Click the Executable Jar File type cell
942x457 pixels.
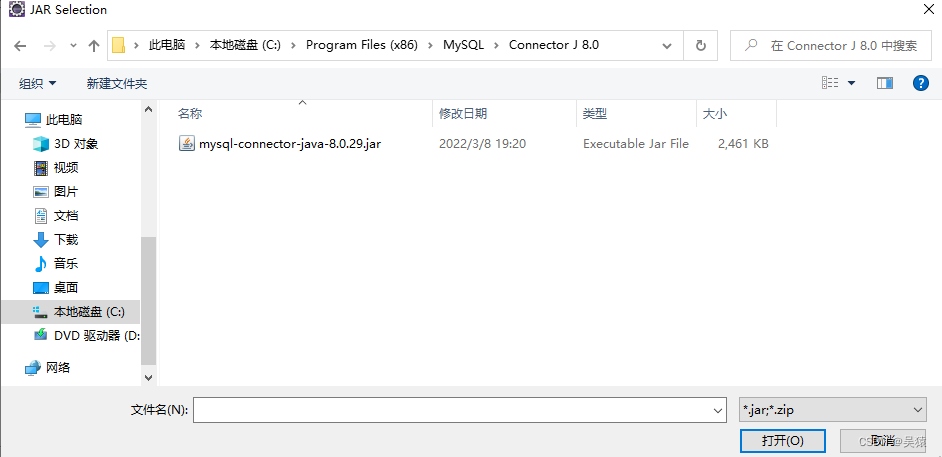coord(636,144)
